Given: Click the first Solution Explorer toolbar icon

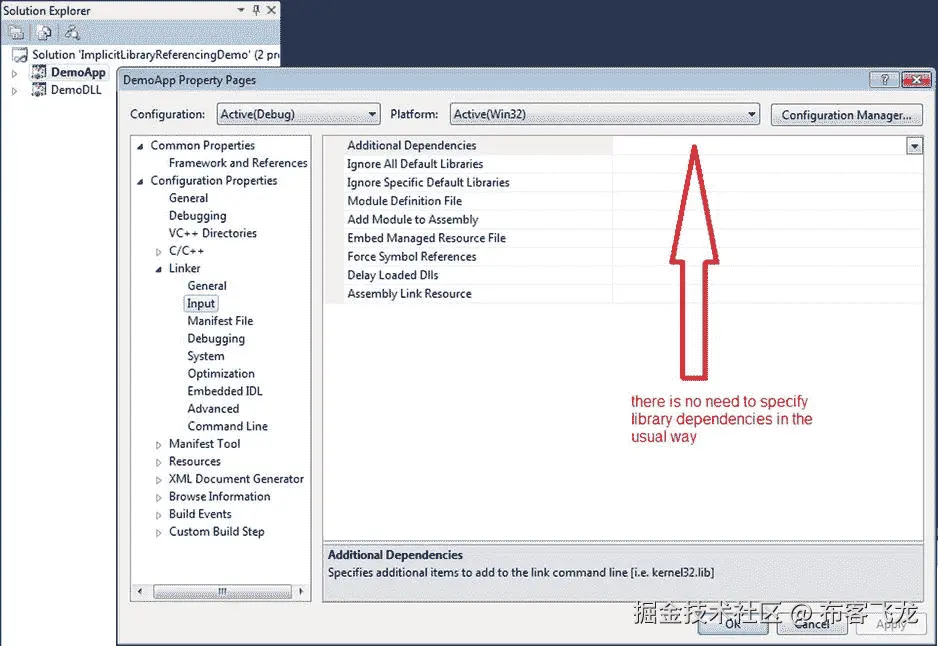Looking at the screenshot, I should tap(16, 32).
